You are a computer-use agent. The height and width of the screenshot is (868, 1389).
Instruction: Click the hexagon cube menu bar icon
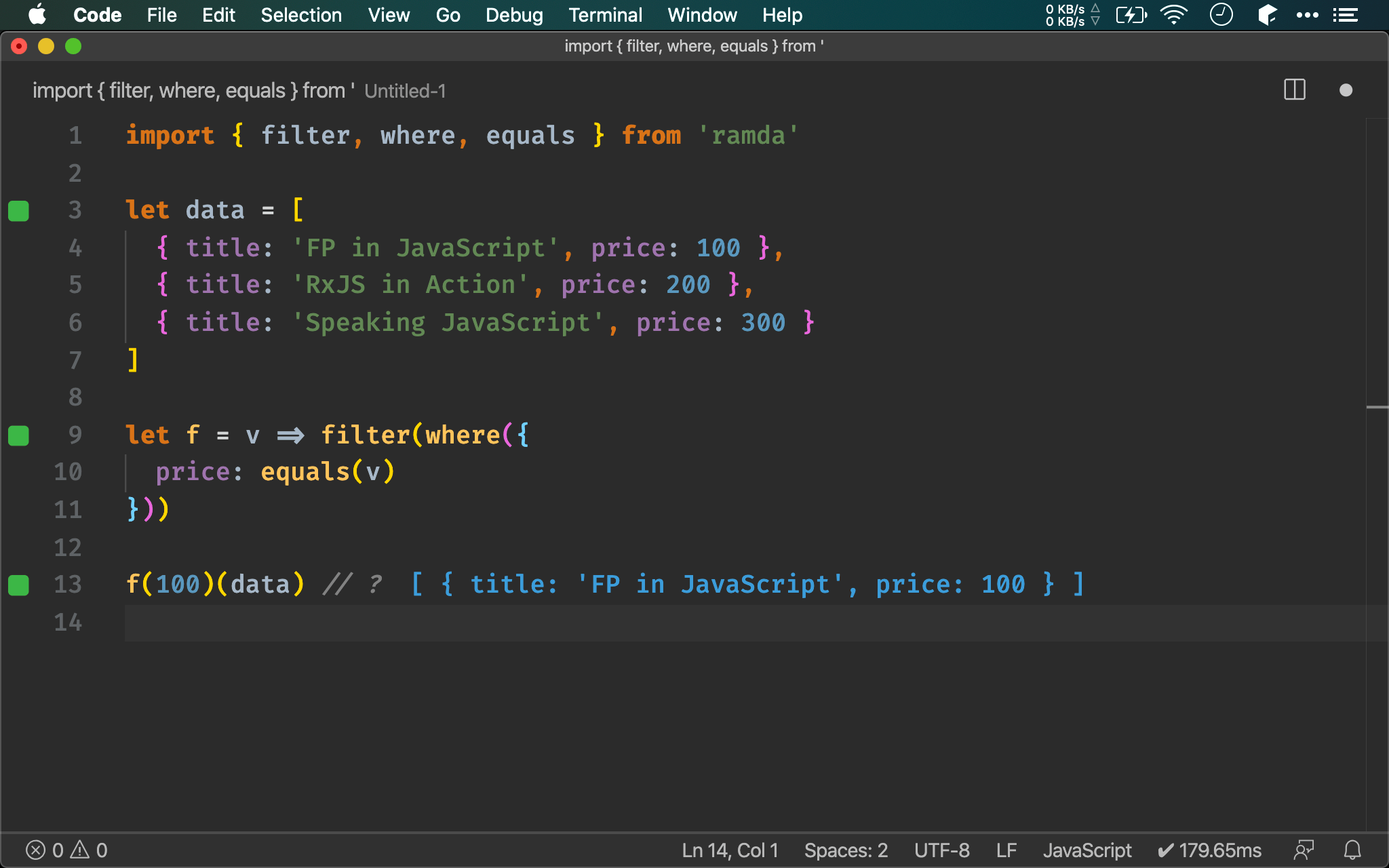tap(1267, 15)
